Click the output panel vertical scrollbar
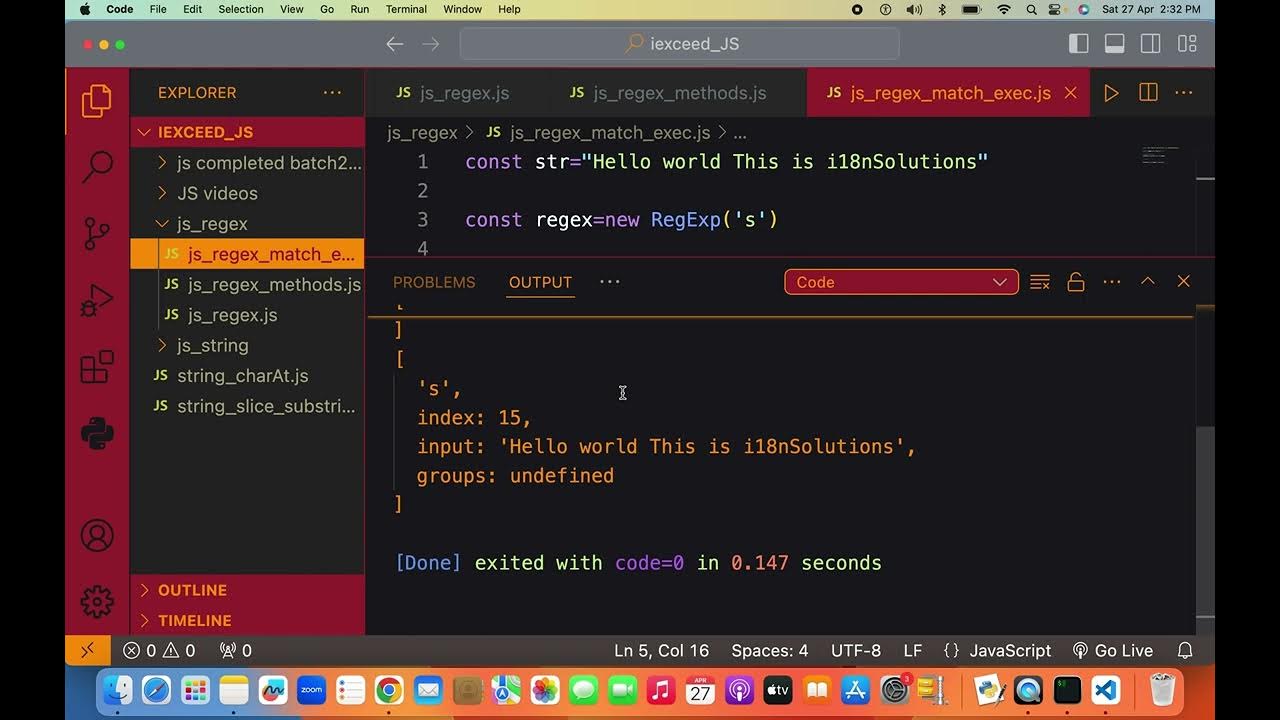Viewport: 1280px width, 720px height. [x=1205, y=520]
